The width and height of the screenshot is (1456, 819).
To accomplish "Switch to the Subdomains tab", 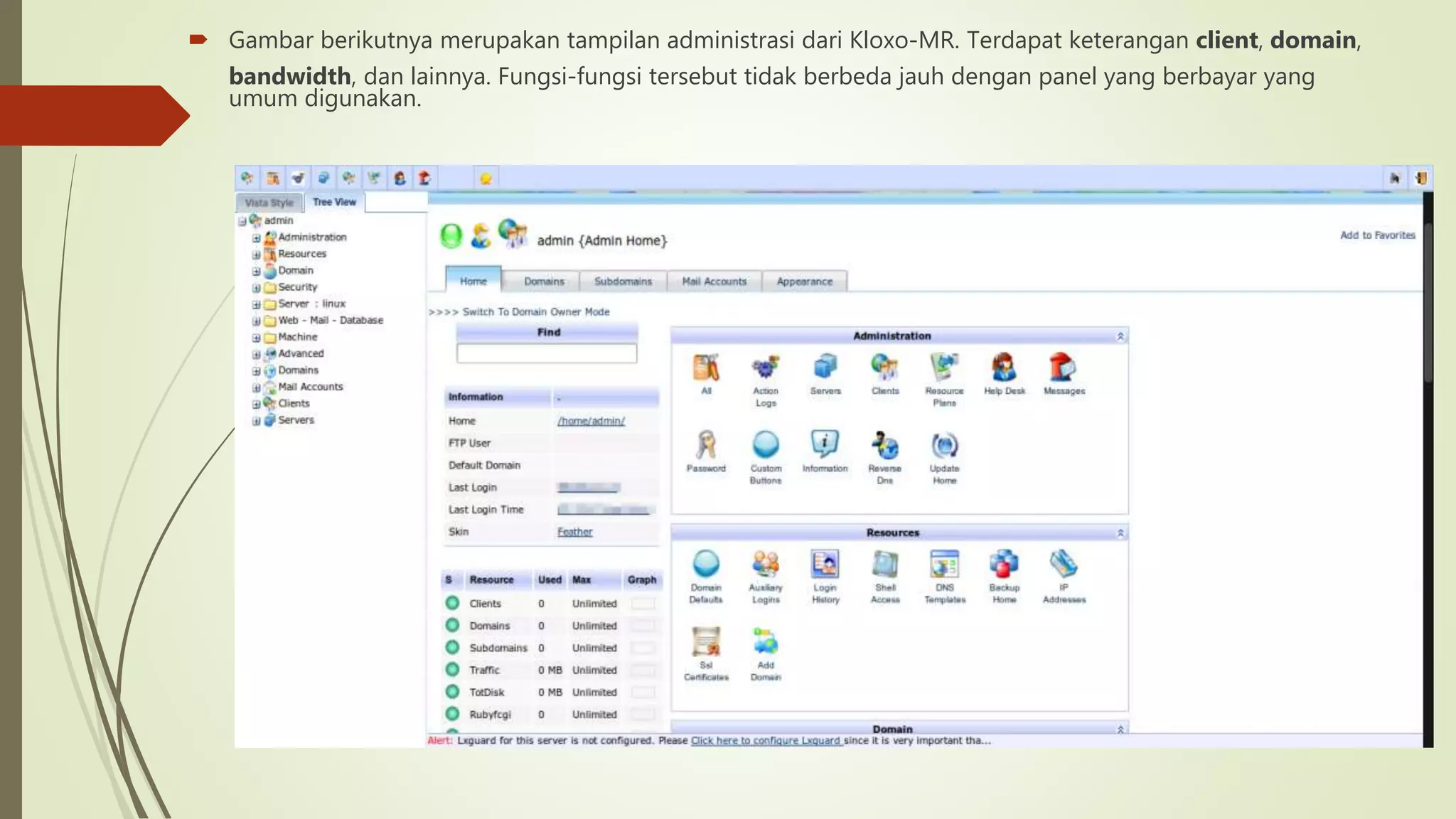I will pos(623,282).
